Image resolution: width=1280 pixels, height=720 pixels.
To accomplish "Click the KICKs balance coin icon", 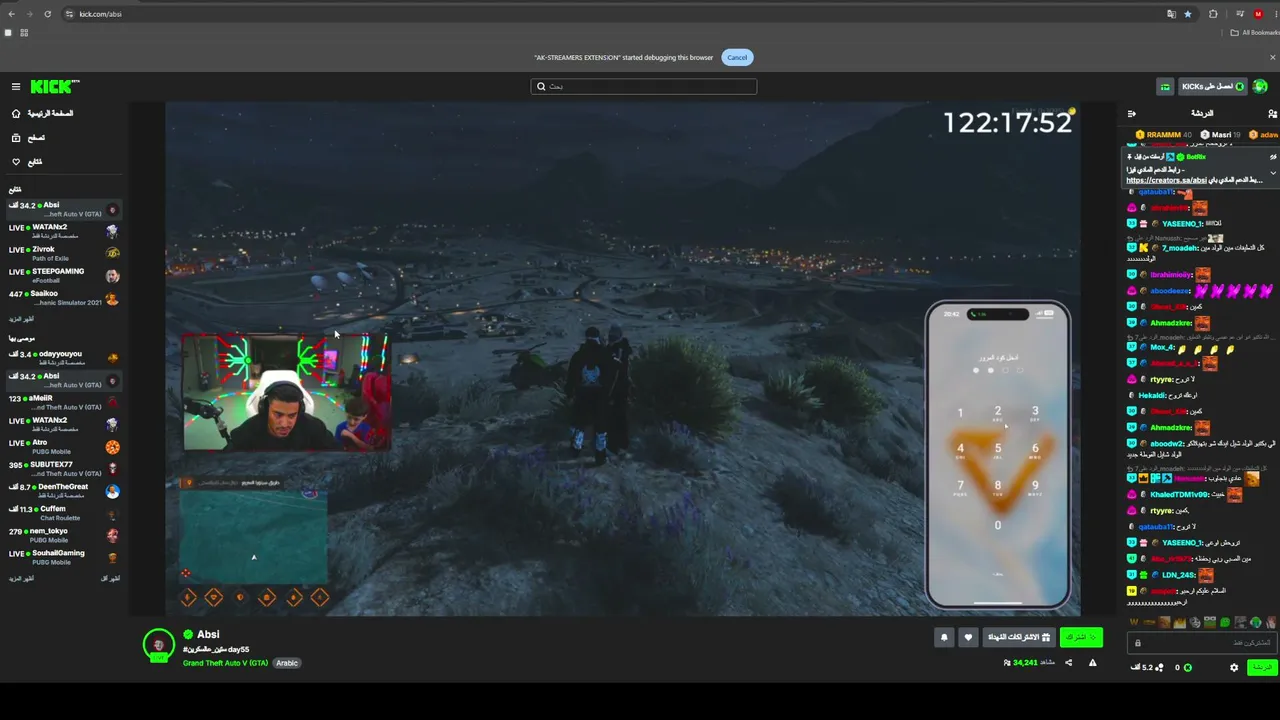I will point(1188,667).
